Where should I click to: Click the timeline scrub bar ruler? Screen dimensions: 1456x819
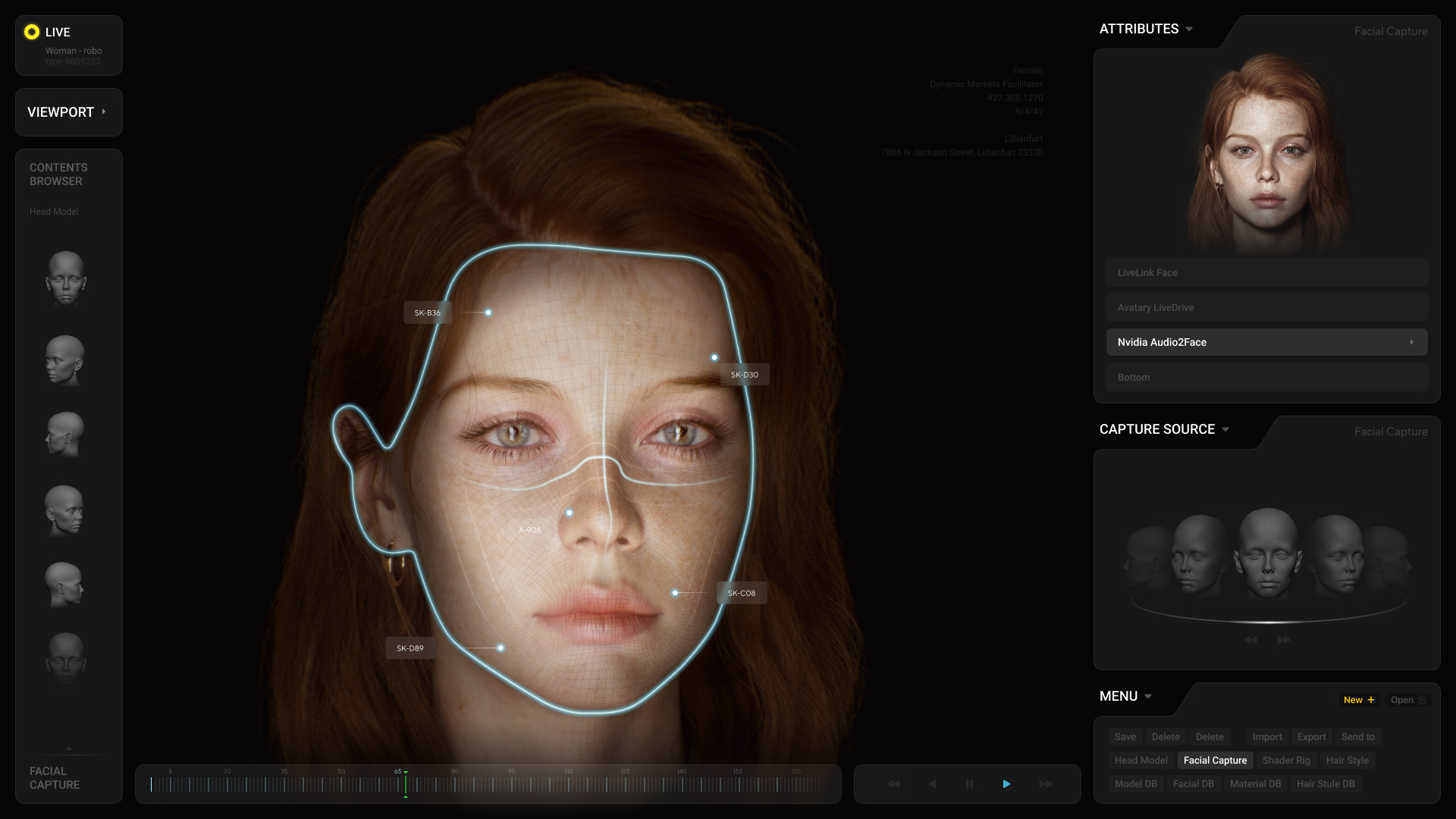[488, 784]
